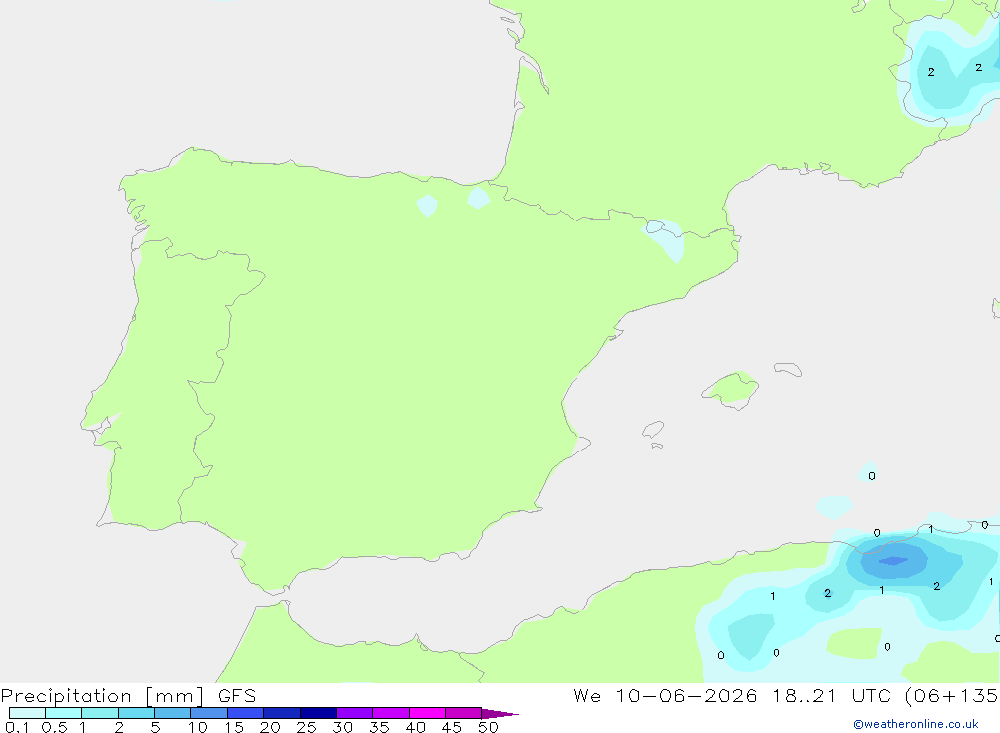Click the Menorca island outline
Image resolution: width=1000 pixels, height=733 pixels.
click(x=788, y=369)
